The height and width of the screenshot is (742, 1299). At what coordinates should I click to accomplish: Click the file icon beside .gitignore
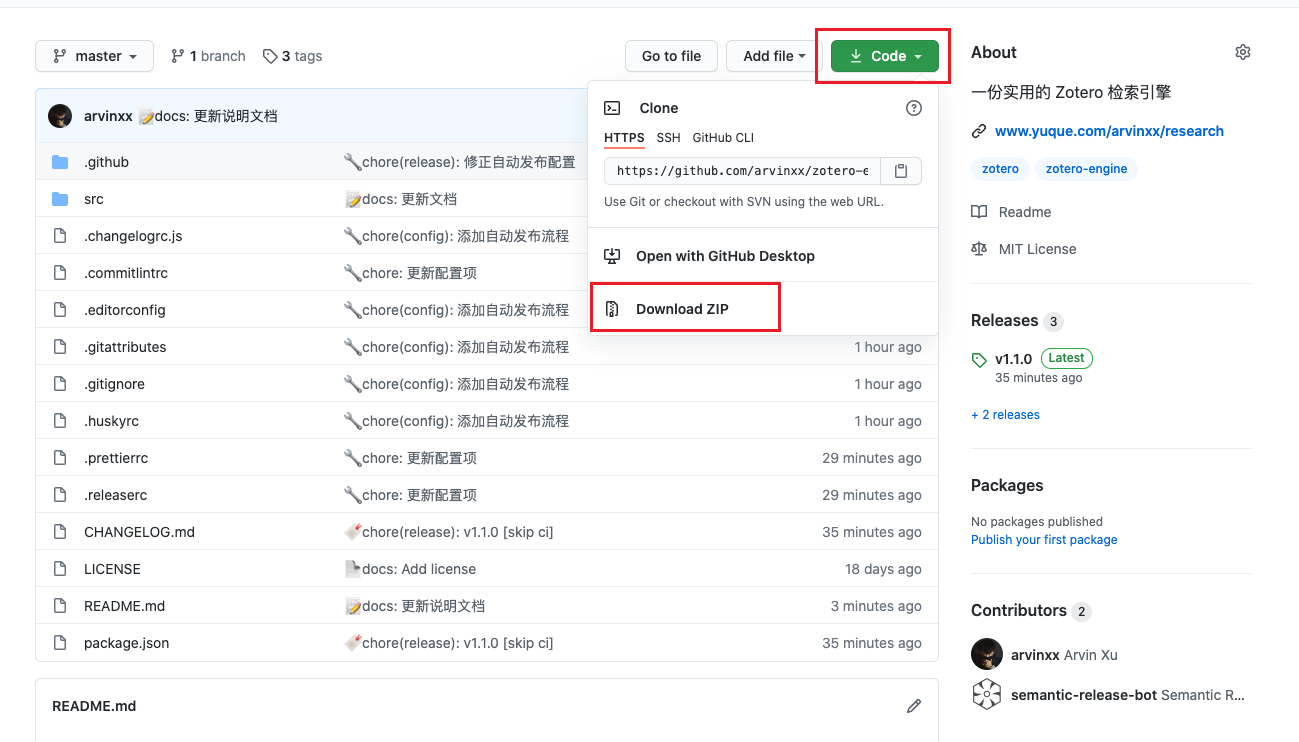pos(60,384)
